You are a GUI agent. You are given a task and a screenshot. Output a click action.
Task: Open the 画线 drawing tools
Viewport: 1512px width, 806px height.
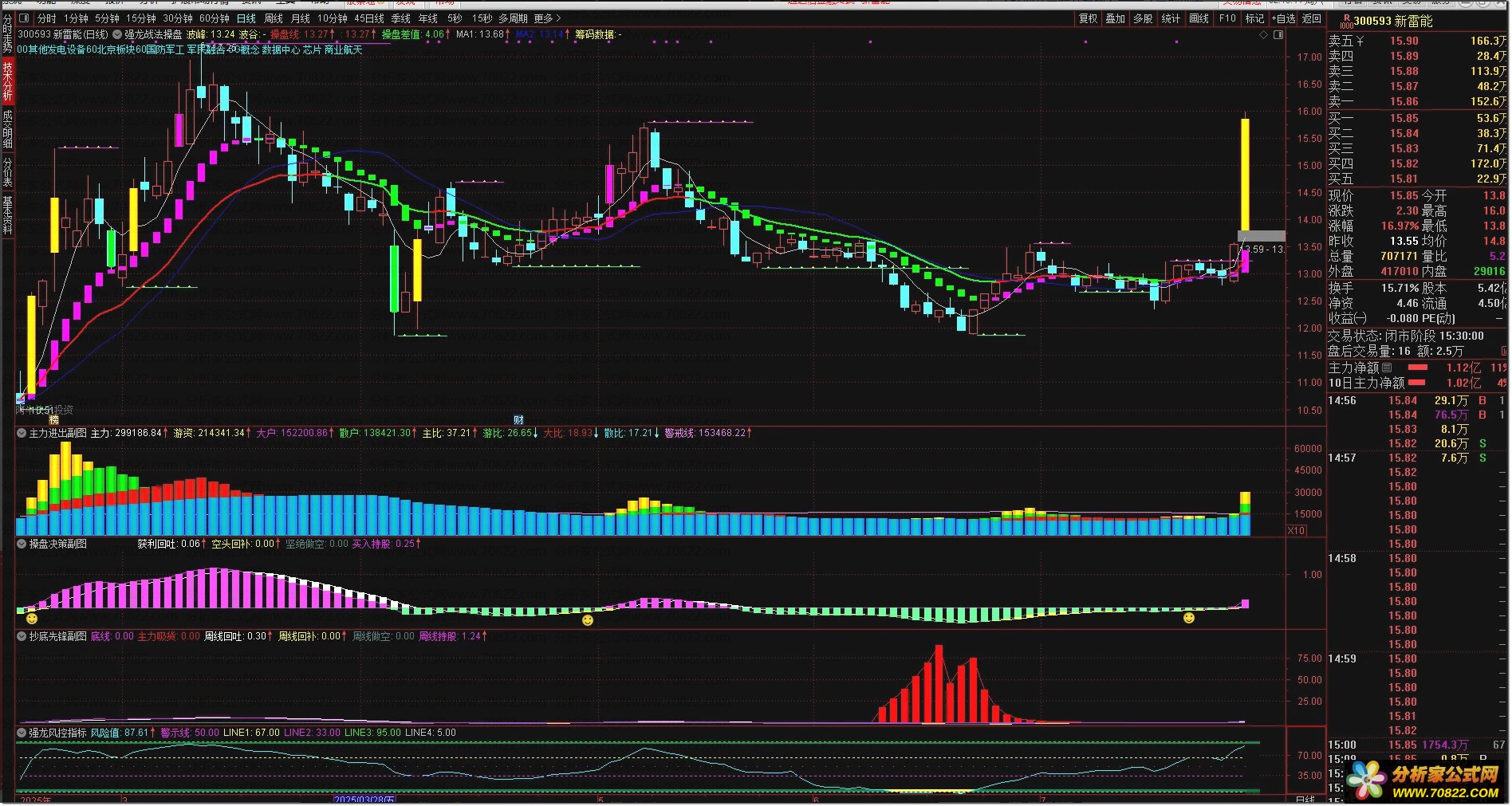pos(1199,18)
